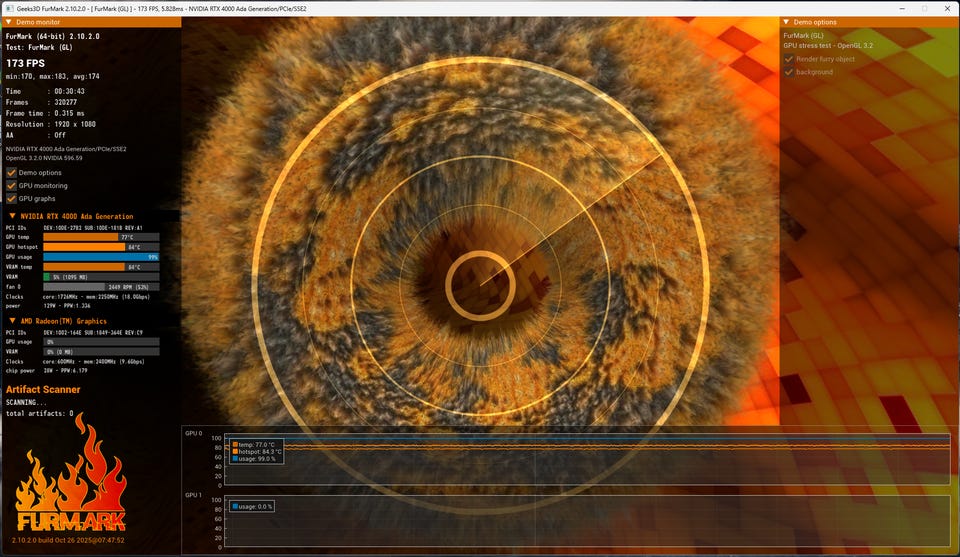
Task: Click the Artifact Scanner heading
Action: [x=43, y=389]
